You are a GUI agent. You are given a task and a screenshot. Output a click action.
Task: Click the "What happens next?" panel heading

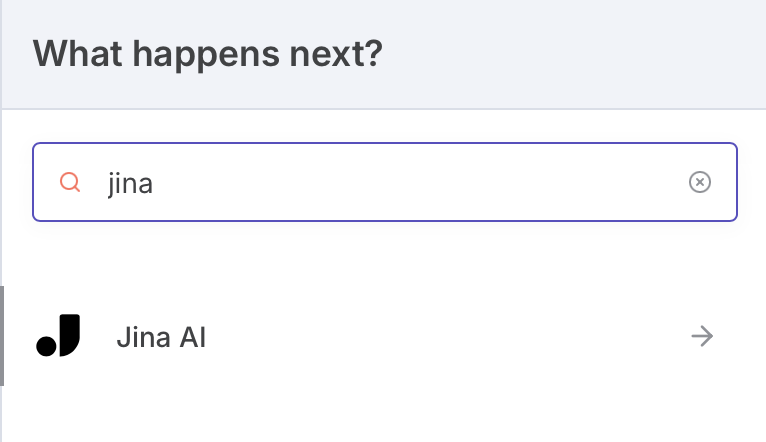click(x=208, y=53)
